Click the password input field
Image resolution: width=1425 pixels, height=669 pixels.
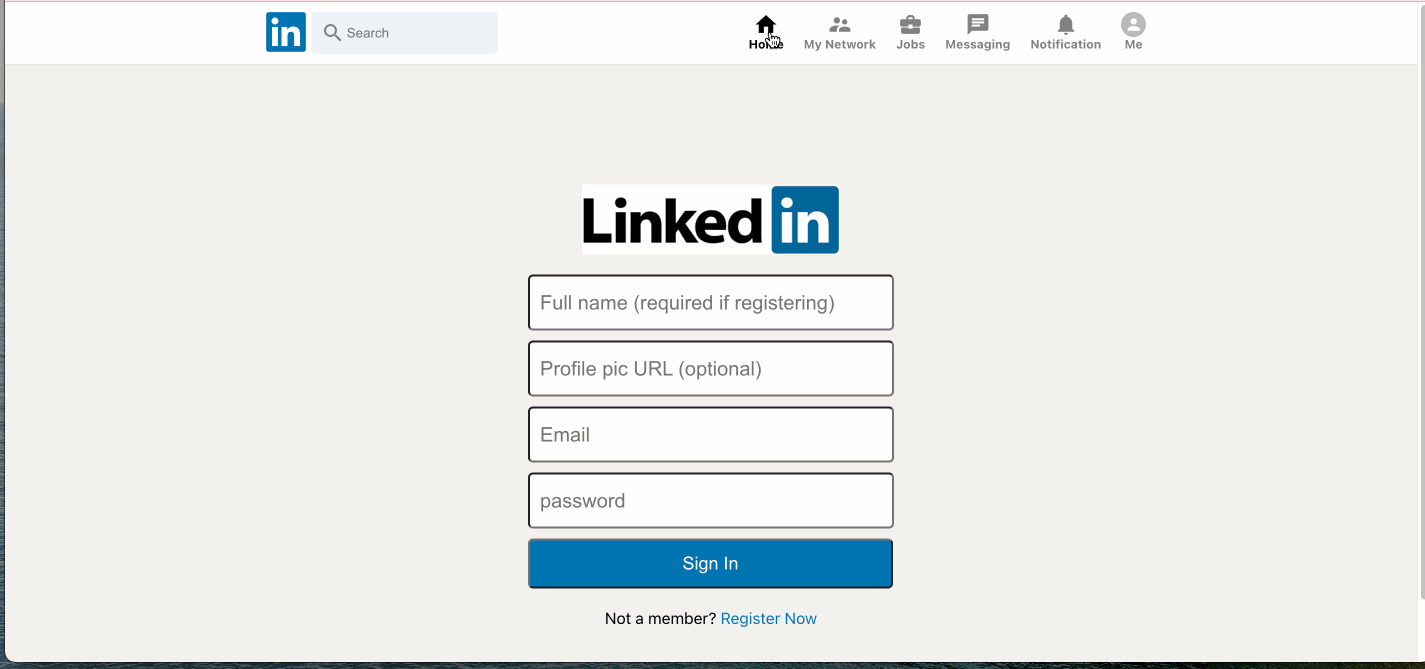tap(711, 500)
